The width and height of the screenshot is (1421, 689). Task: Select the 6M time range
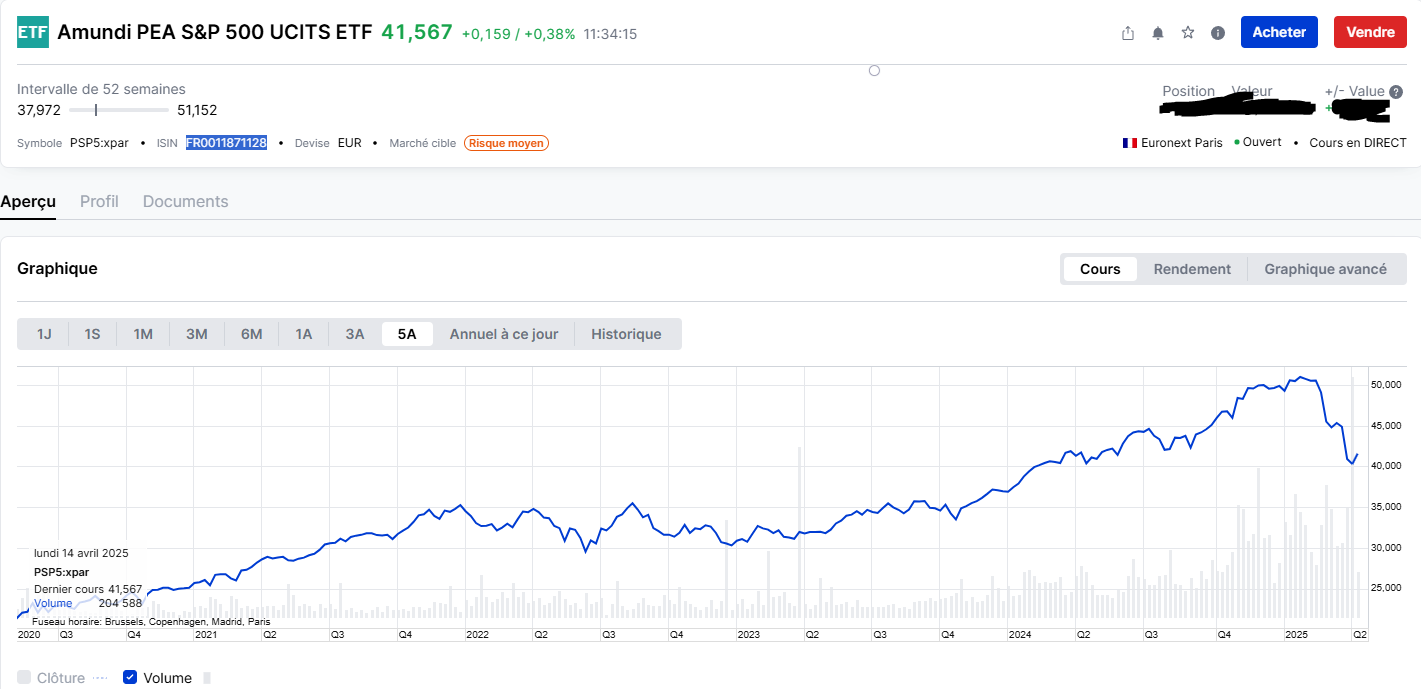coord(251,334)
